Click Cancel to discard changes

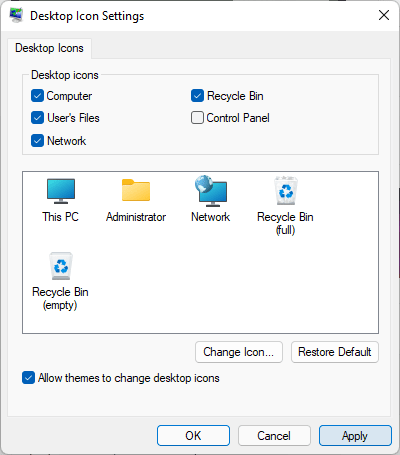click(x=274, y=435)
